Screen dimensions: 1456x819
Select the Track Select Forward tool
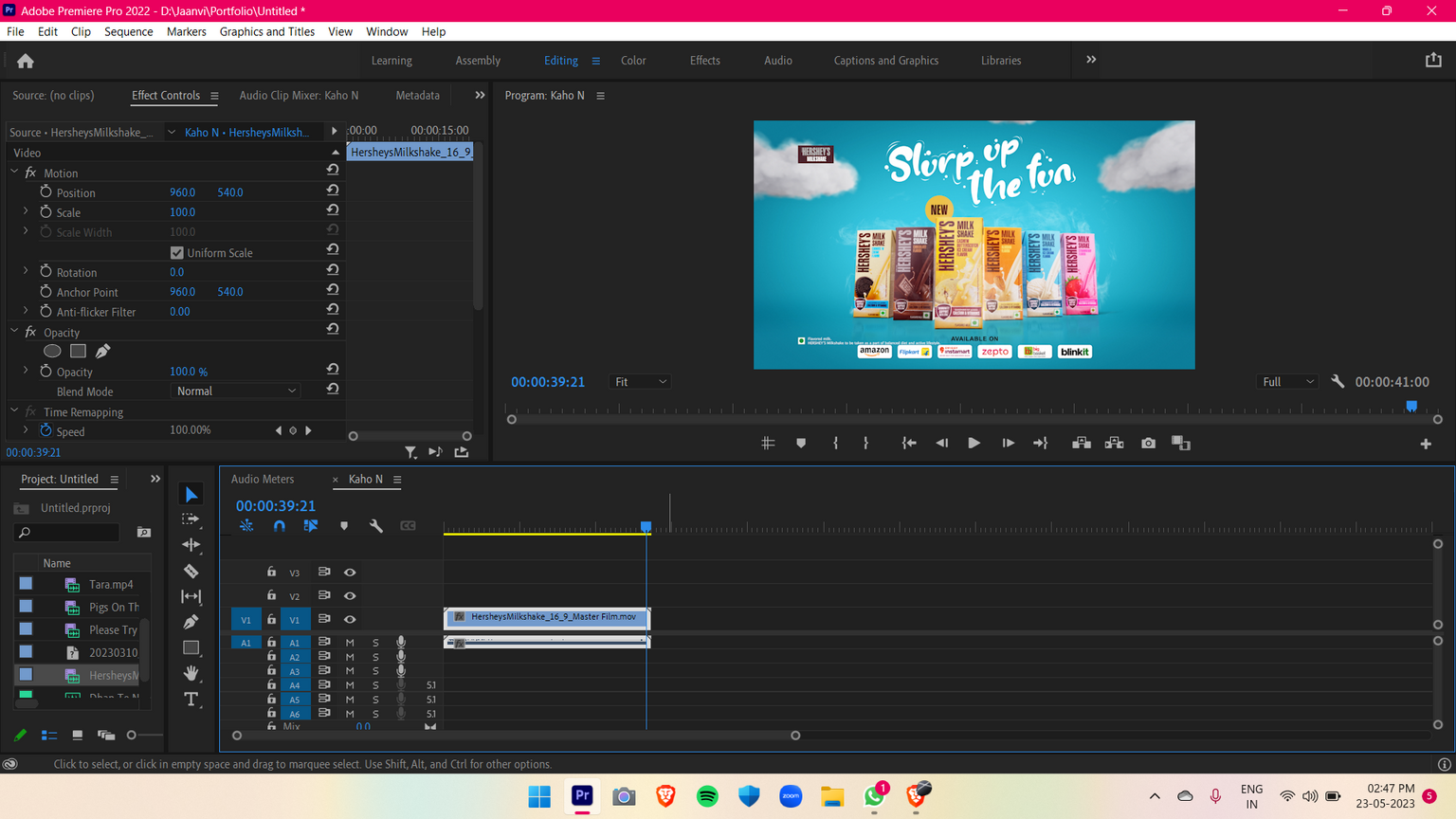pos(191,519)
